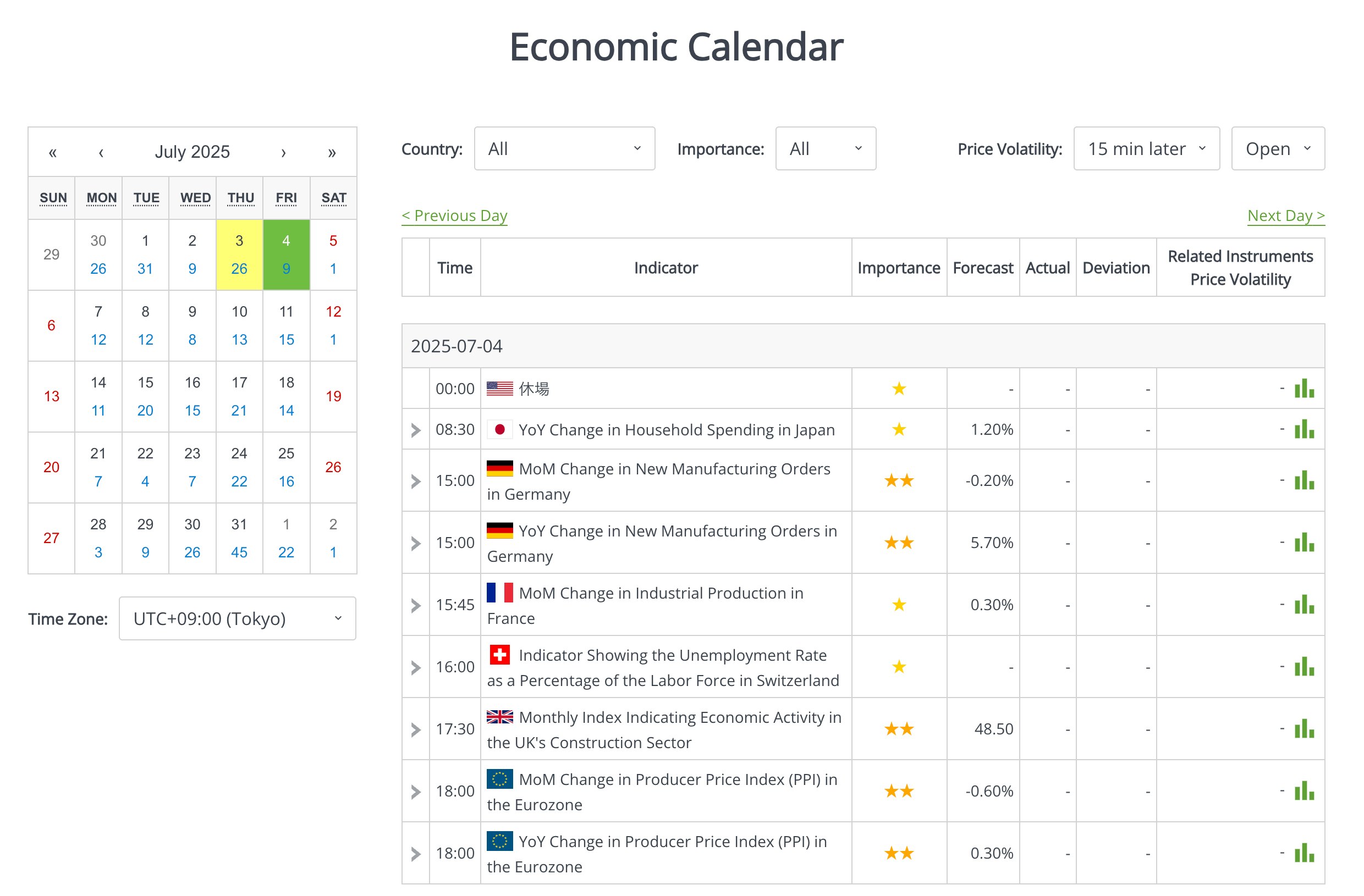Open the Time Zone selector
The height and width of the screenshot is (896, 1364).
tap(237, 618)
